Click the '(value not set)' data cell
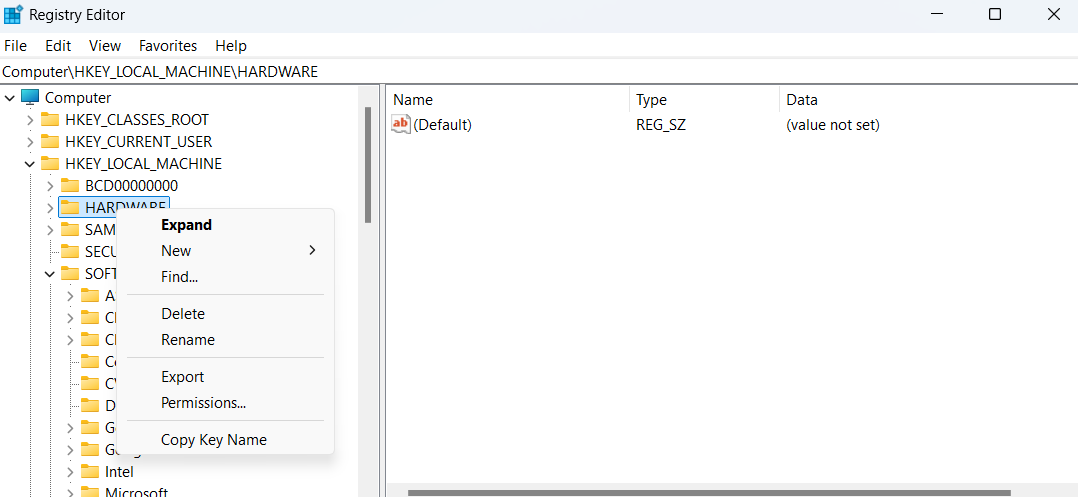The height and width of the screenshot is (497, 1078). [x=833, y=124]
